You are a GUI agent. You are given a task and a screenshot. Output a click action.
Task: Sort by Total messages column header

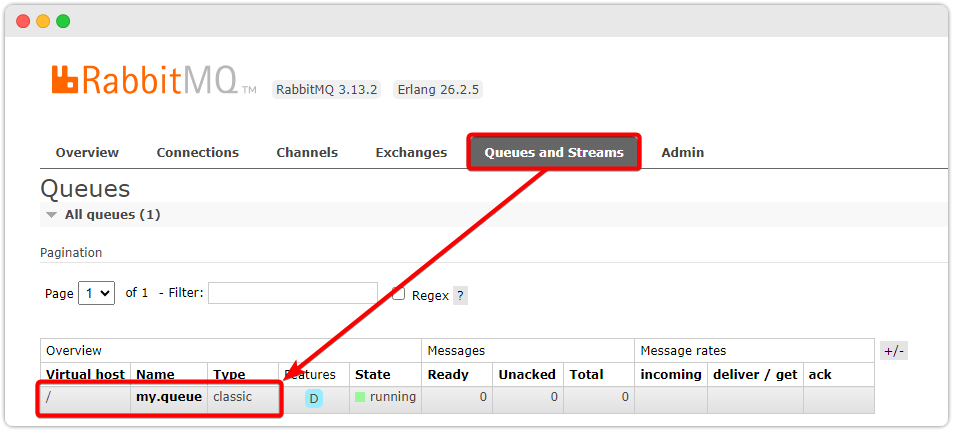(x=586, y=374)
